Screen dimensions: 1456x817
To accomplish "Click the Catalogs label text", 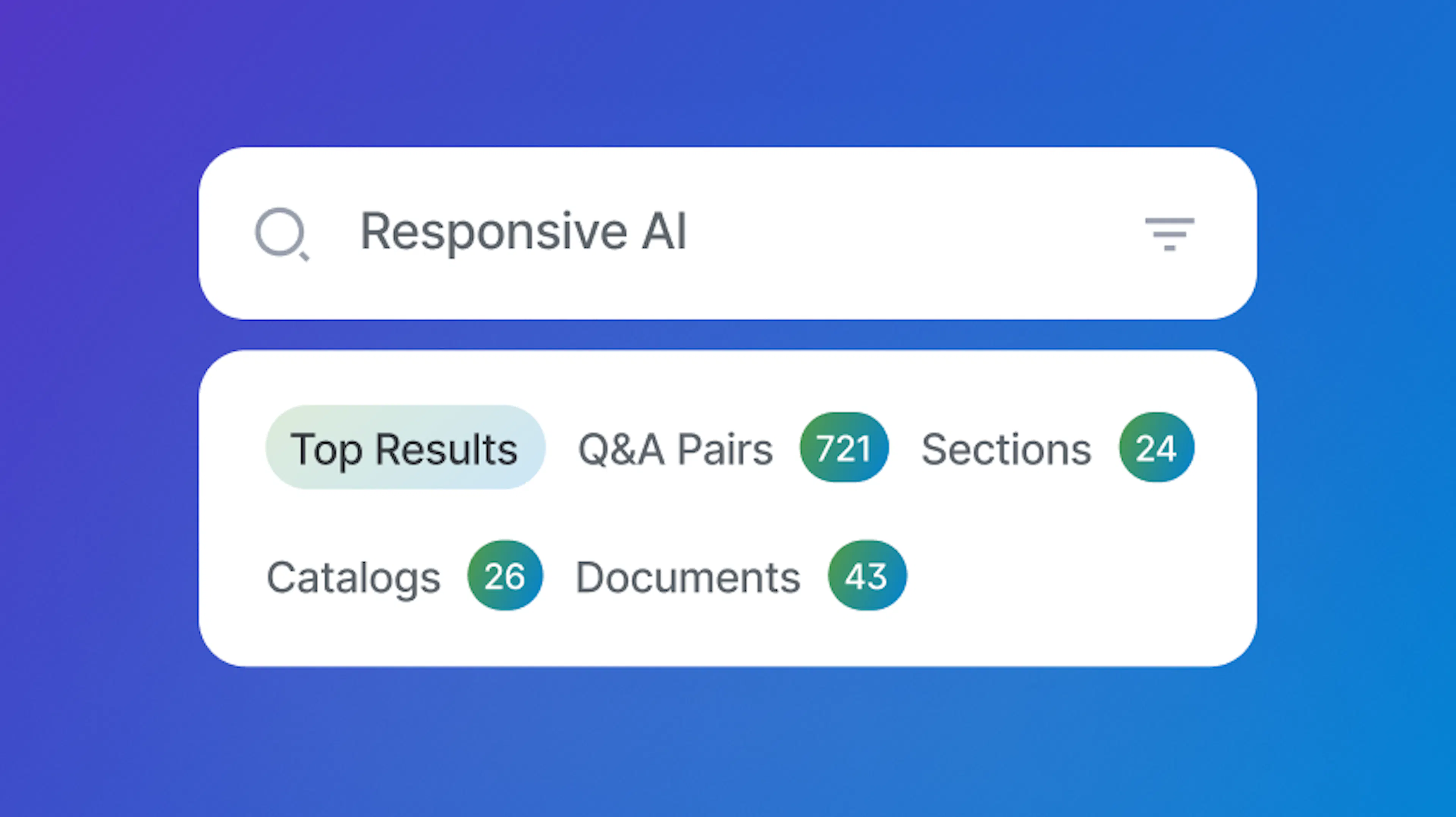I will [x=353, y=577].
